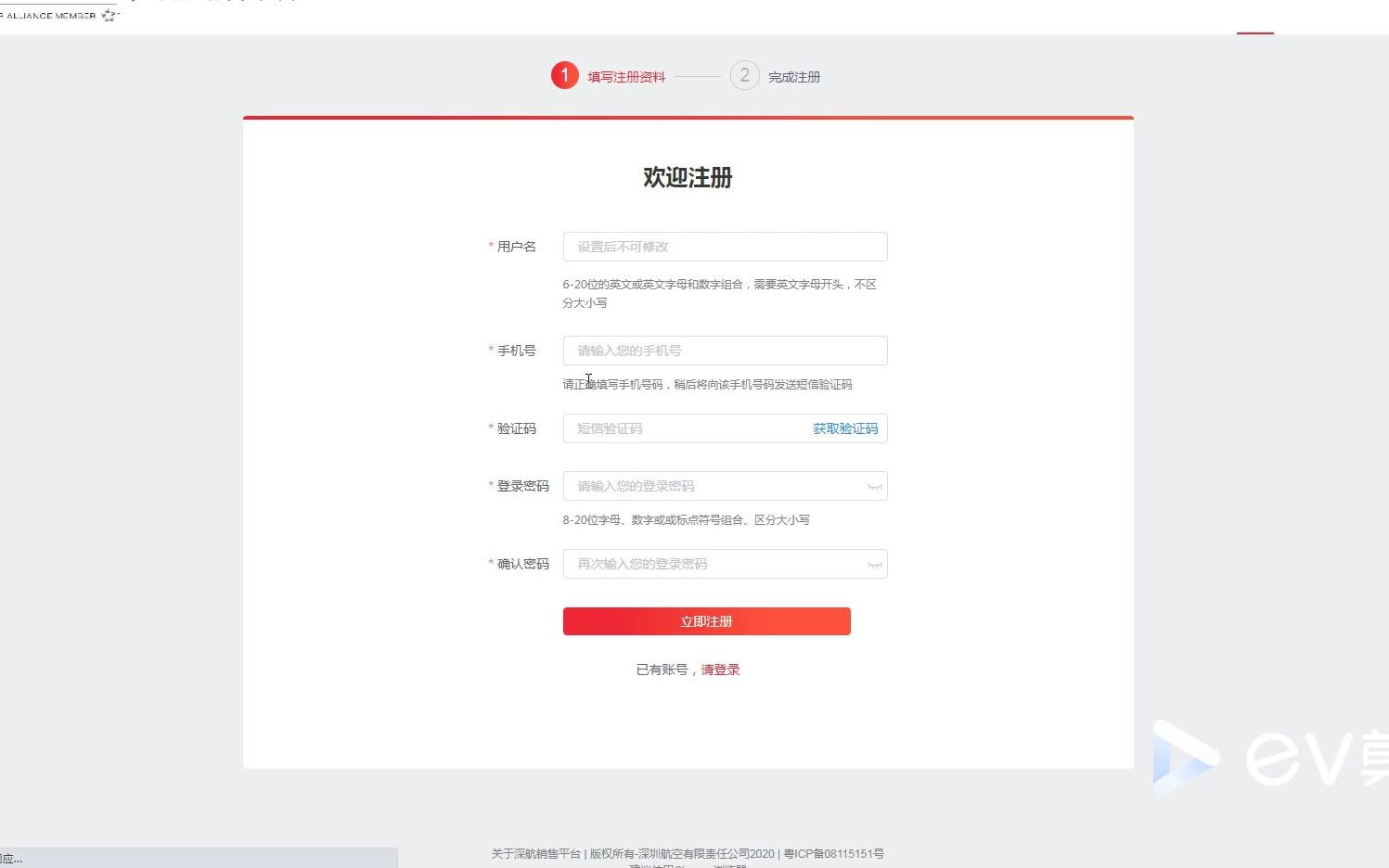Image resolution: width=1389 pixels, height=868 pixels.
Task: Click the 登录密码 field label
Action: [x=523, y=486]
